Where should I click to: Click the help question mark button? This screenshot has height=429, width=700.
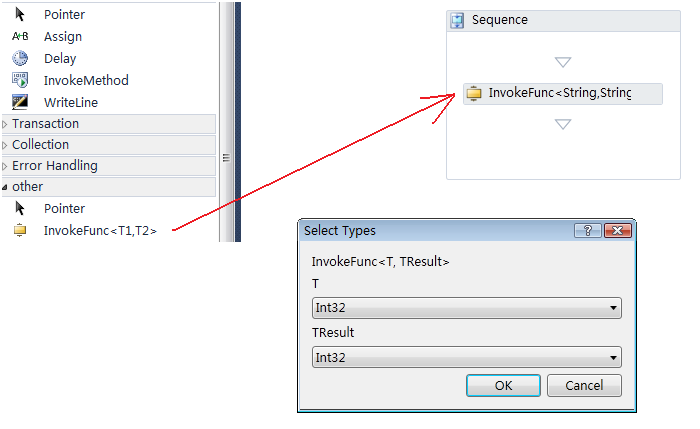tap(588, 231)
